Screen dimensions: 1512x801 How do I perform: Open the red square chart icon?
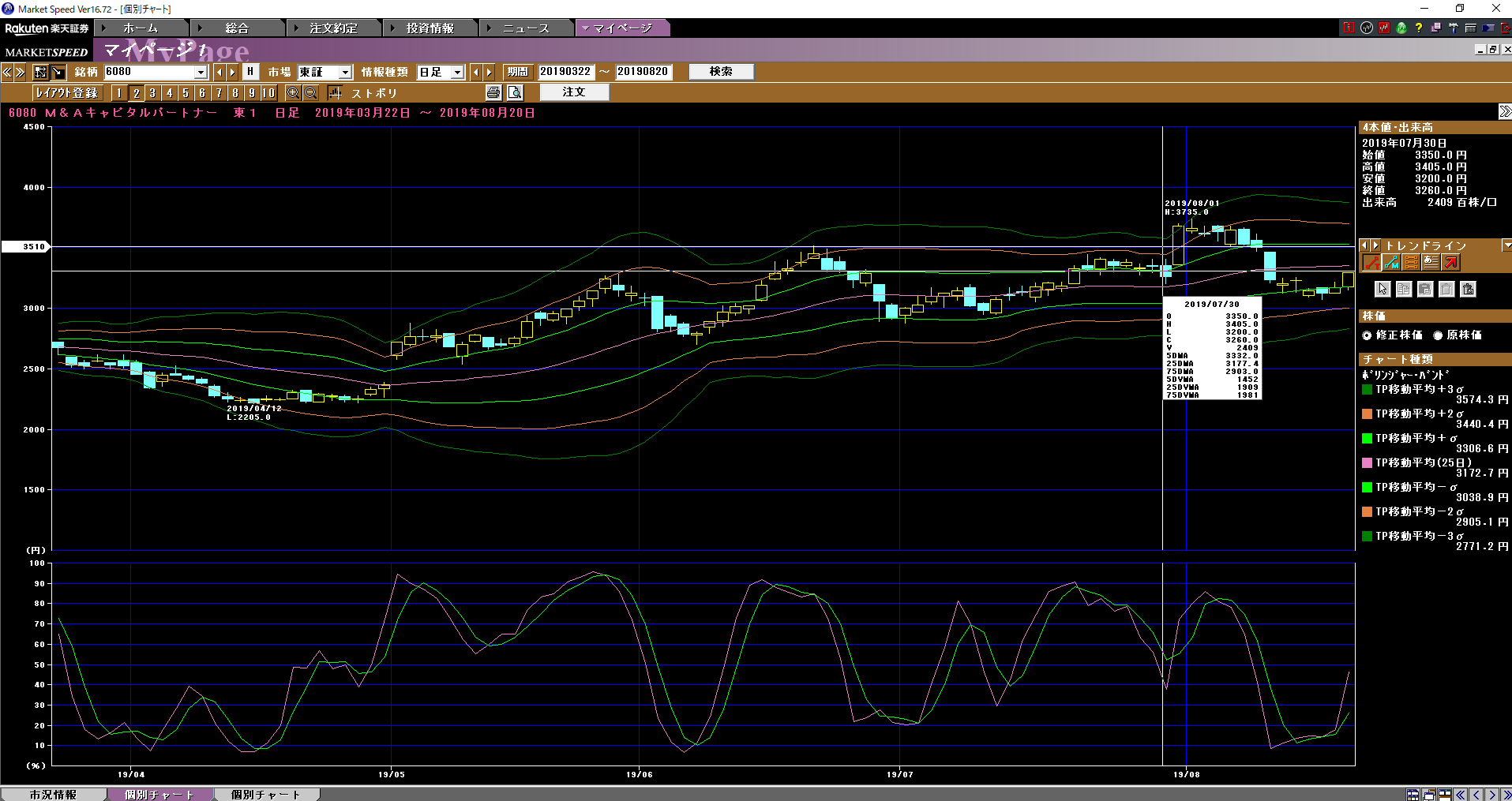pyautogui.click(x=1384, y=28)
